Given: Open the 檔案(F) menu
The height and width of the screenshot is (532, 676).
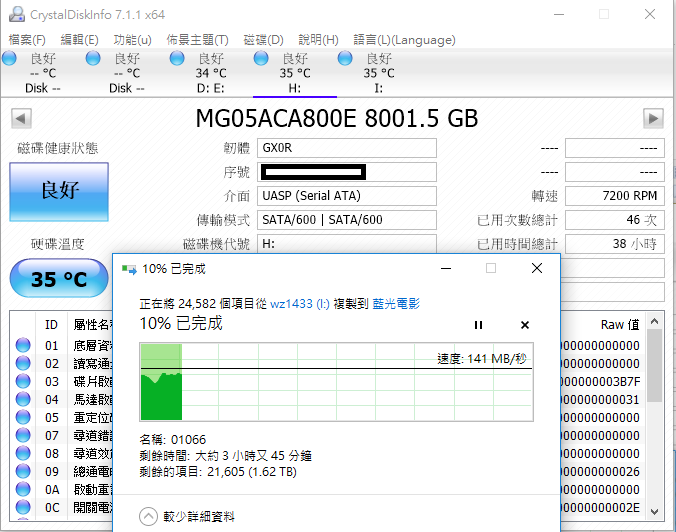Looking at the screenshot, I should coord(27,40).
